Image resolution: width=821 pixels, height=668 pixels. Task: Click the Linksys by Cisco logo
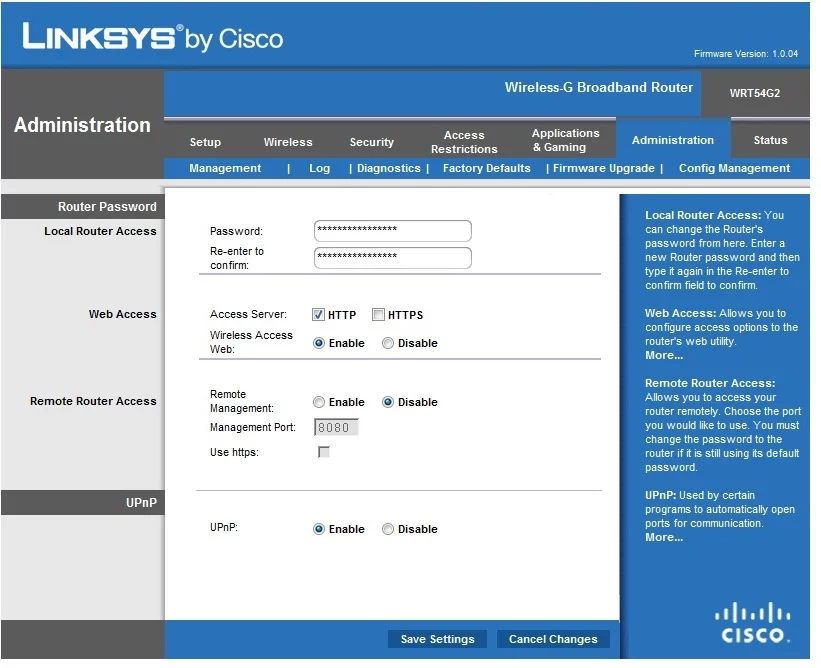pyautogui.click(x=152, y=38)
